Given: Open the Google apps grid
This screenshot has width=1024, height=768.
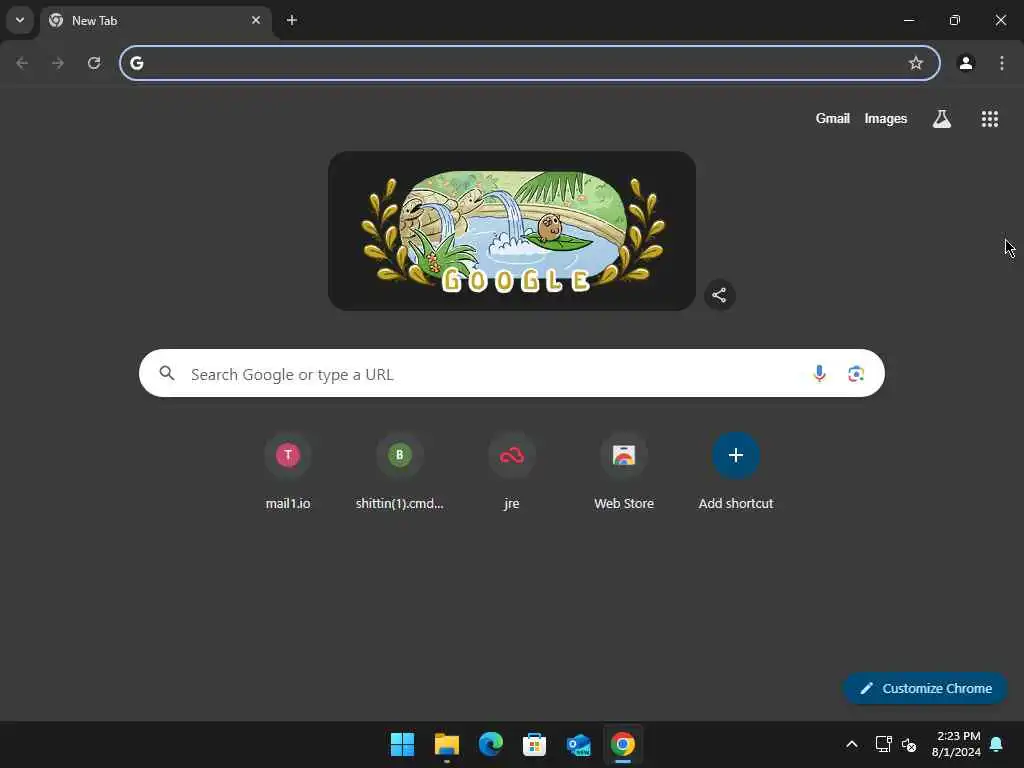Looking at the screenshot, I should coord(989,118).
